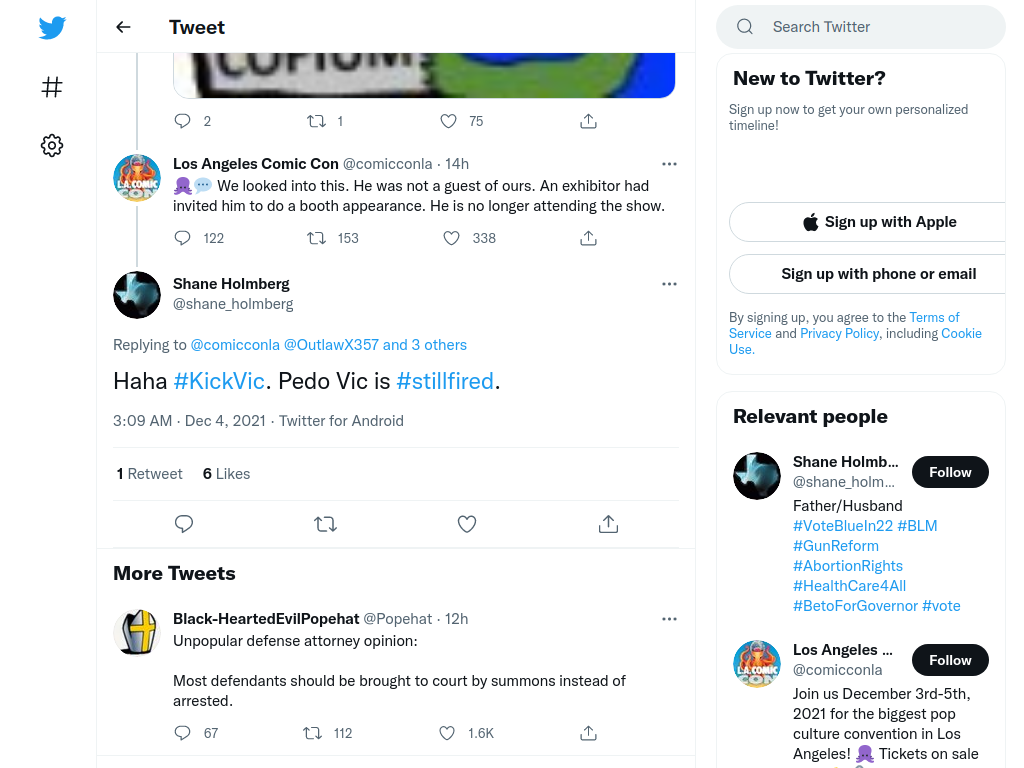
Task: Sign up with Apple
Action: pos(878,222)
